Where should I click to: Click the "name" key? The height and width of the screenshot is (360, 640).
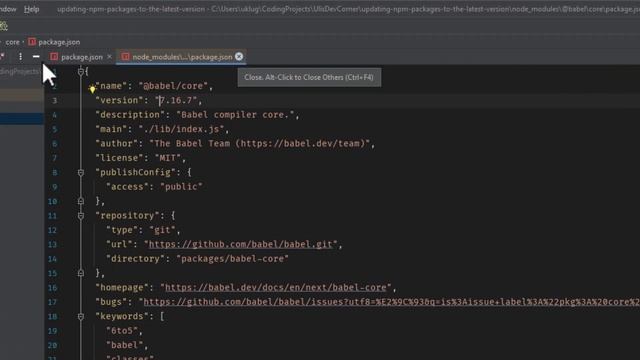[111, 86]
